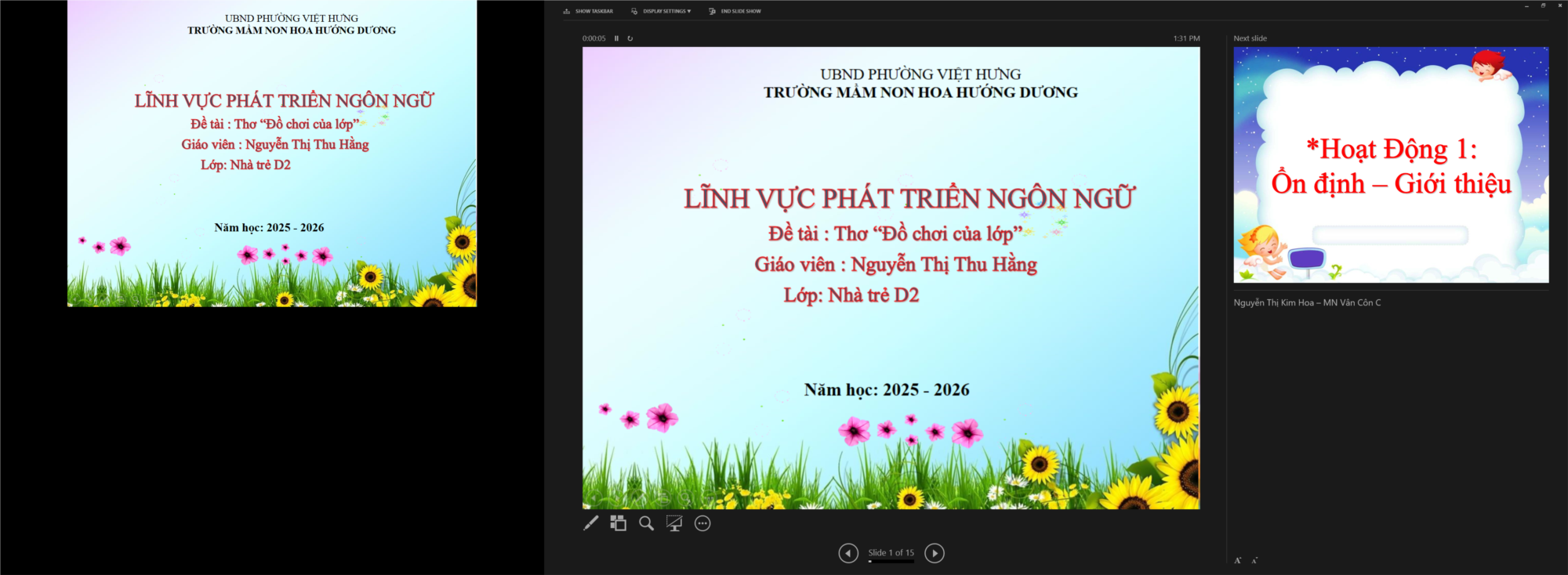1568x575 pixels.
Task: Make the notes text smaller
Action: [1255, 560]
